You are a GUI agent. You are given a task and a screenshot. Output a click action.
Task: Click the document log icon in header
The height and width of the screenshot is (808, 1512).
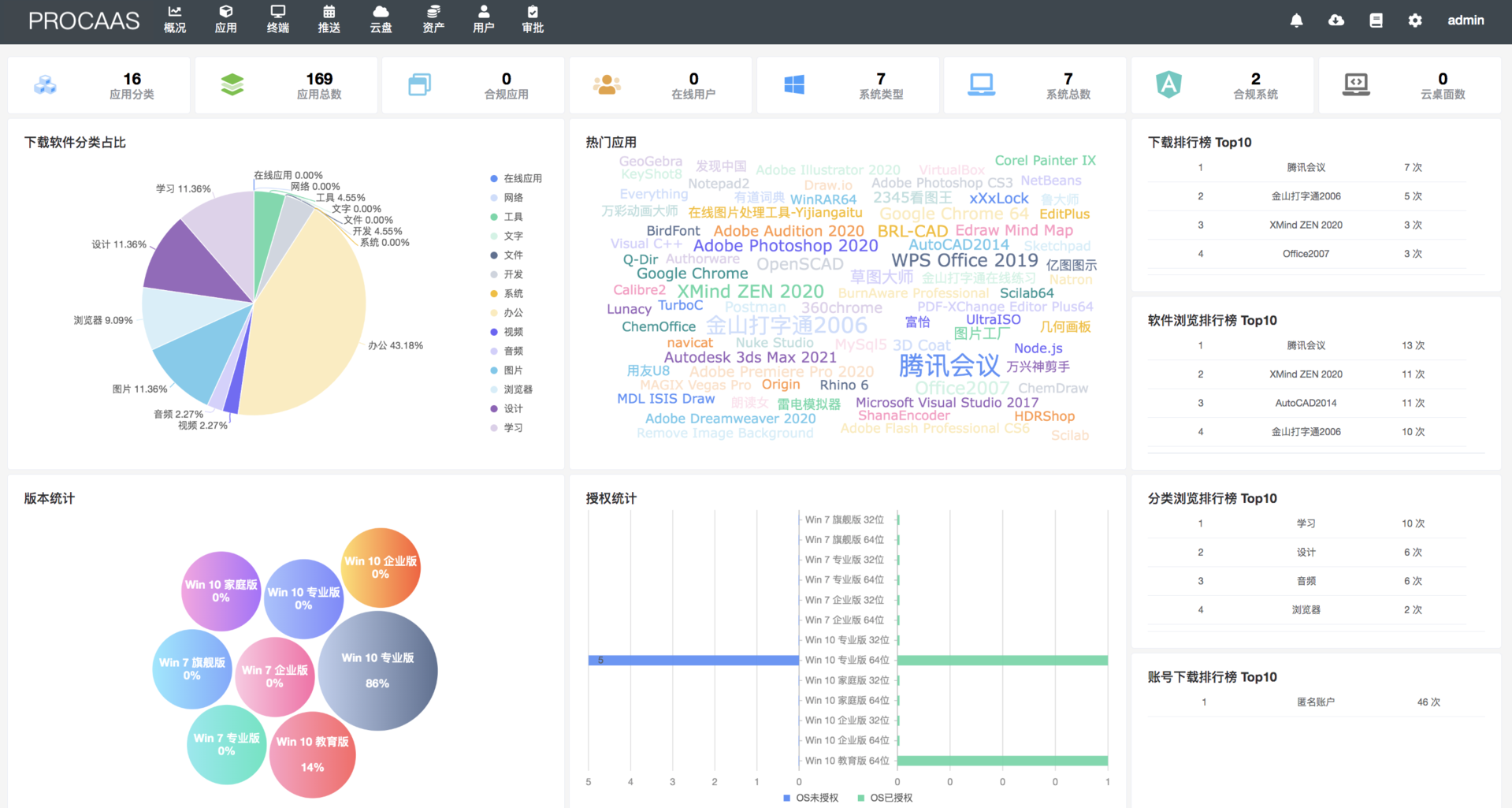(x=1376, y=20)
